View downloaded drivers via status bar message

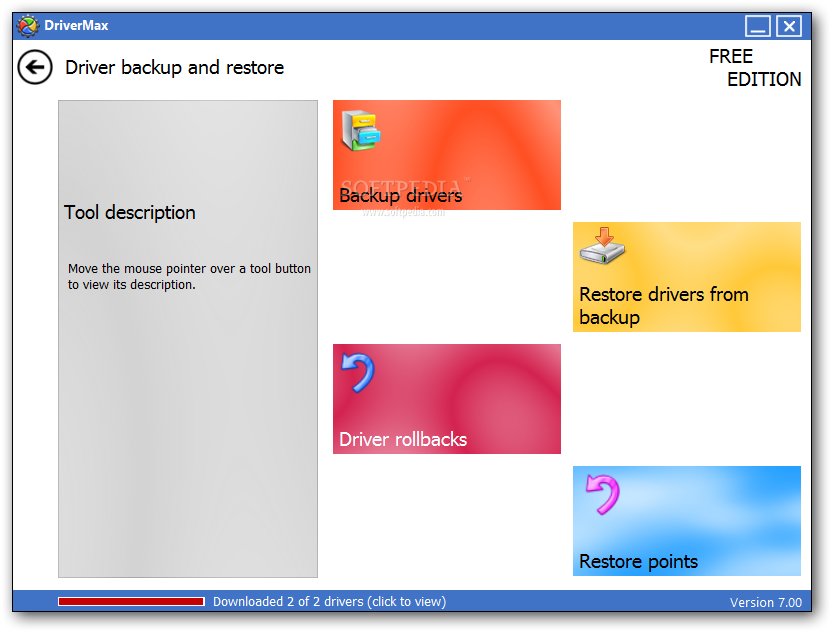330,602
